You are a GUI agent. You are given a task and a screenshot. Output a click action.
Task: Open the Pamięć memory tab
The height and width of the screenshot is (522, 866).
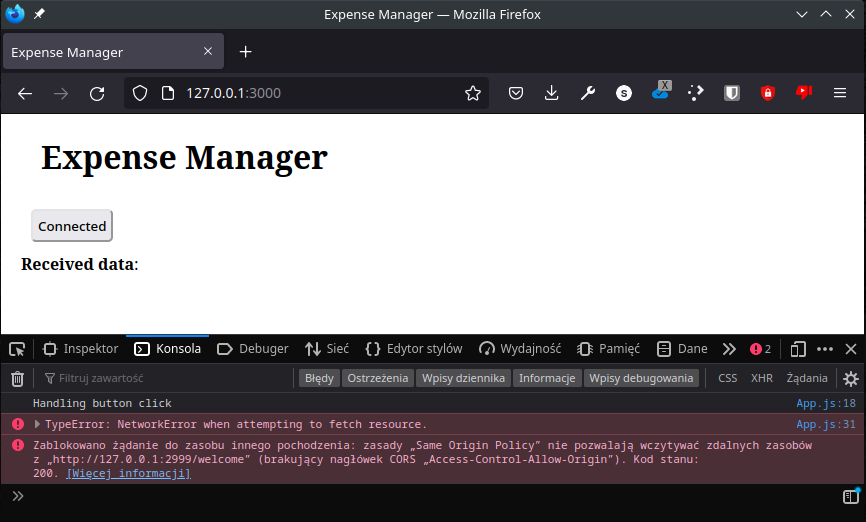609,349
